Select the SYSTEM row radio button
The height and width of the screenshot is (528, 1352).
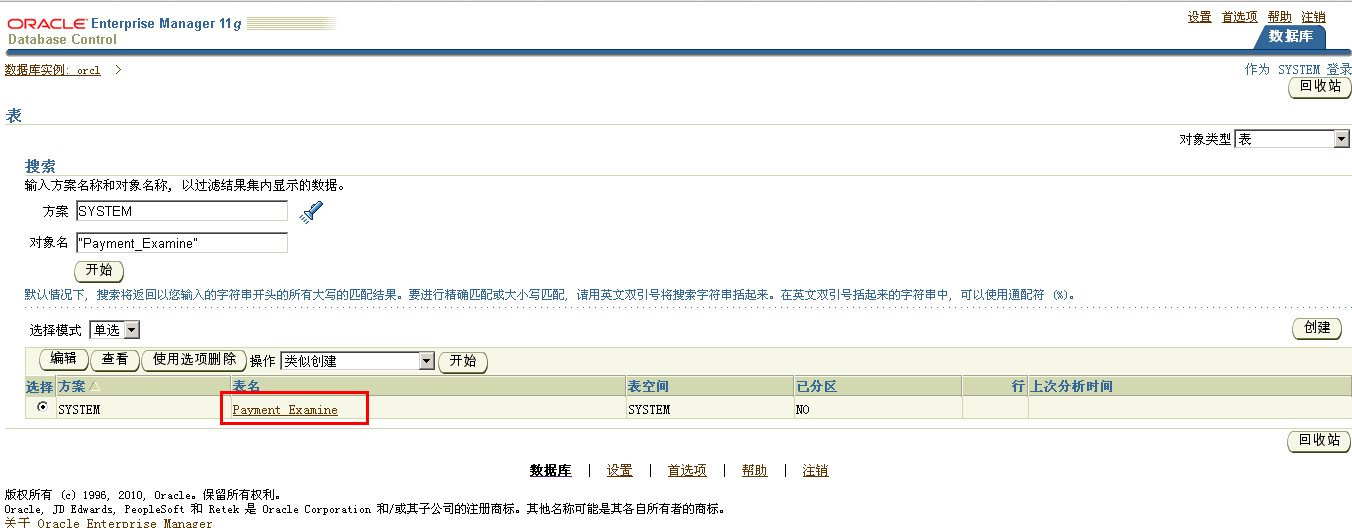(x=41, y=408)
